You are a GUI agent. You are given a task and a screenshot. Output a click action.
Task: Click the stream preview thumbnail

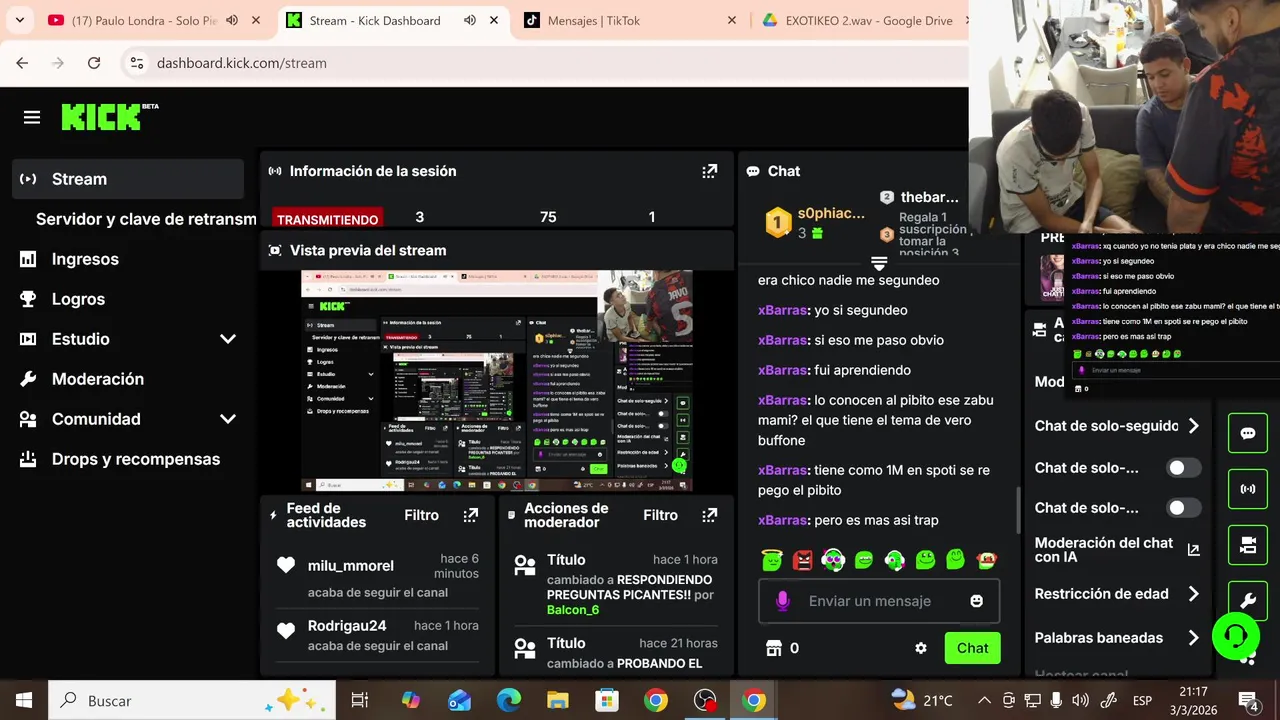pos(497,380)
